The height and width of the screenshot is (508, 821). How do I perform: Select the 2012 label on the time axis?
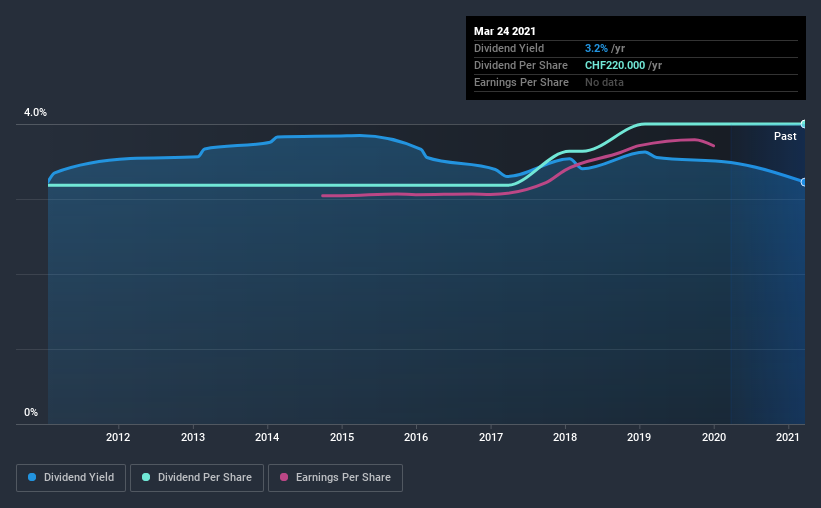118,437
